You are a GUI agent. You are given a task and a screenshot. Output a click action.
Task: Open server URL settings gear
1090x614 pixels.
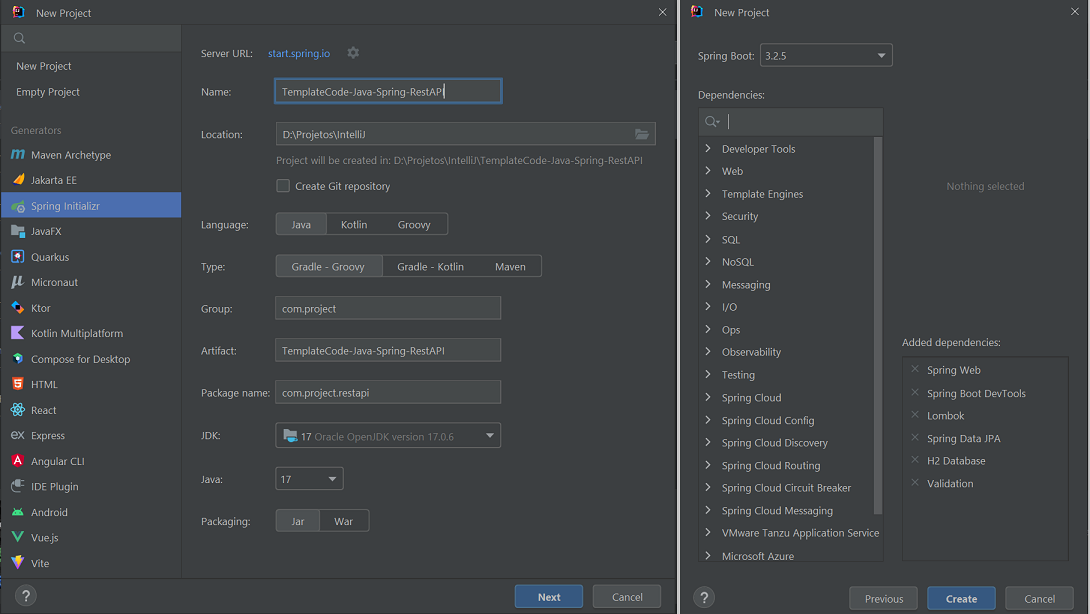(x=353, y=53)
